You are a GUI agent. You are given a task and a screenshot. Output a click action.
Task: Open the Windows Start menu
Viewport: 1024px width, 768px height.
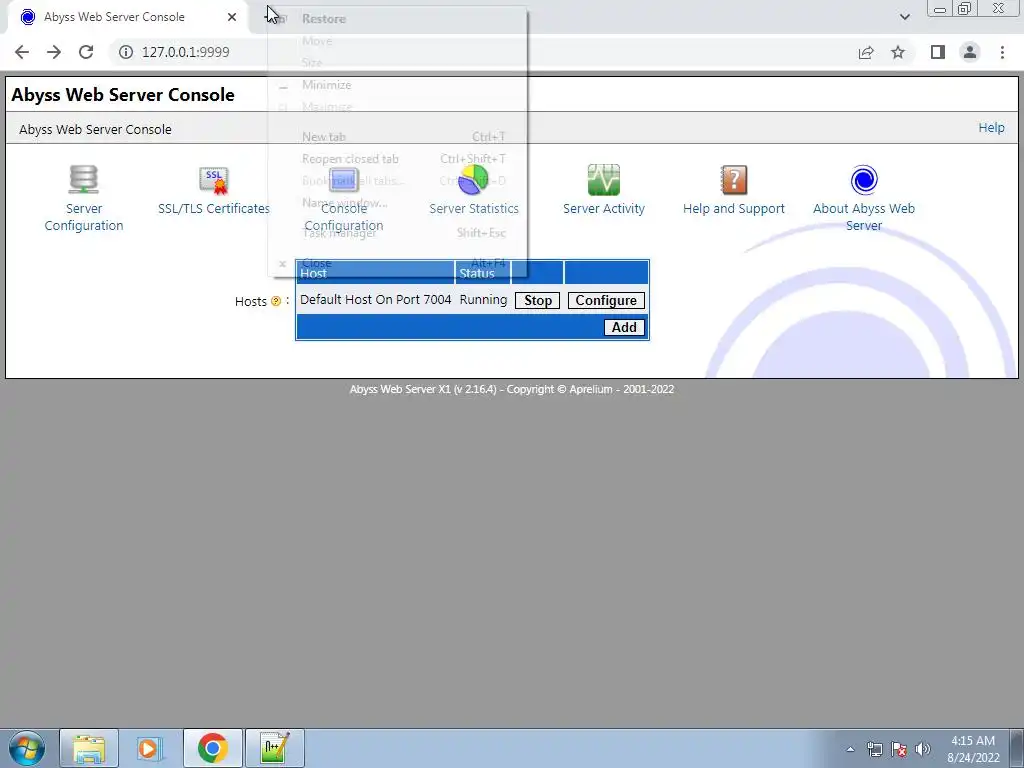pyautogui.click(x=27, y=748)
